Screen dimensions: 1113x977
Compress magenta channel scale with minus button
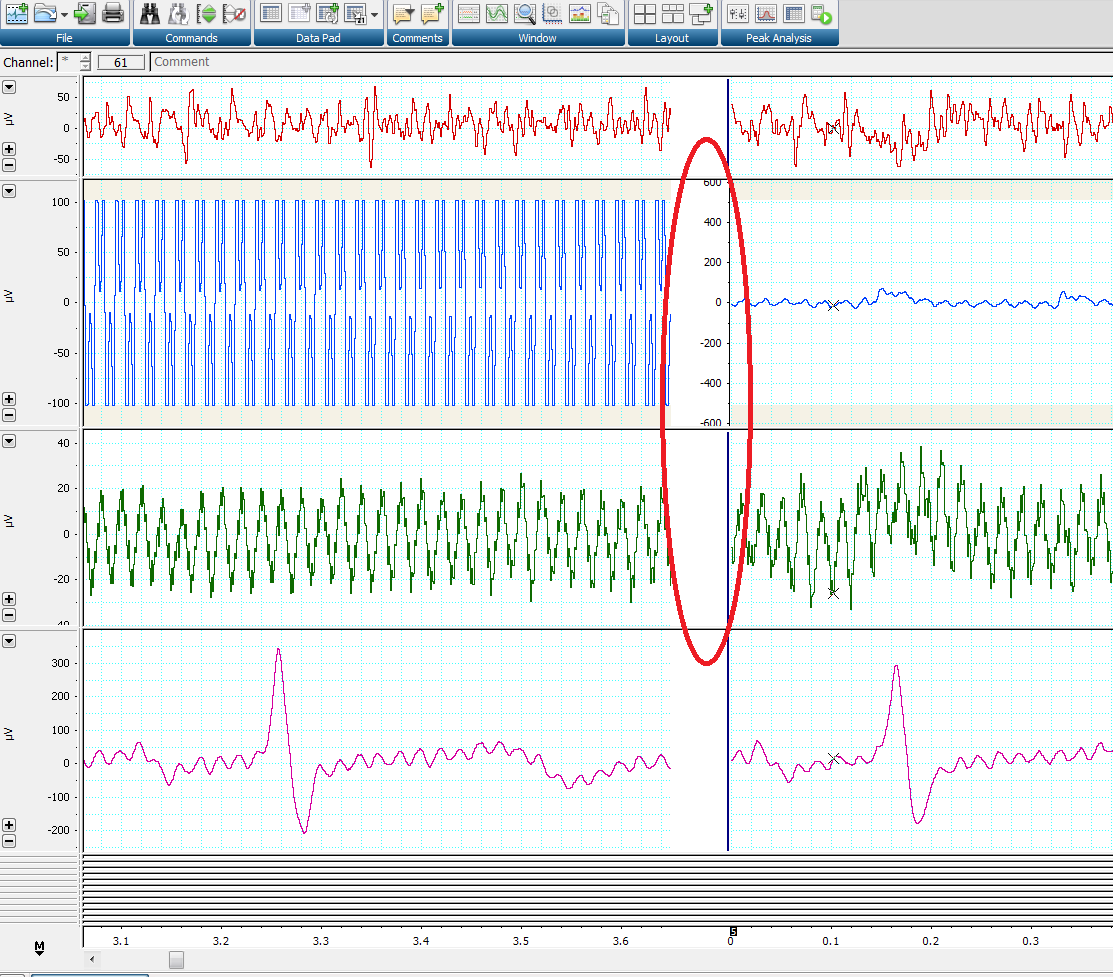(x=9, y=841)
